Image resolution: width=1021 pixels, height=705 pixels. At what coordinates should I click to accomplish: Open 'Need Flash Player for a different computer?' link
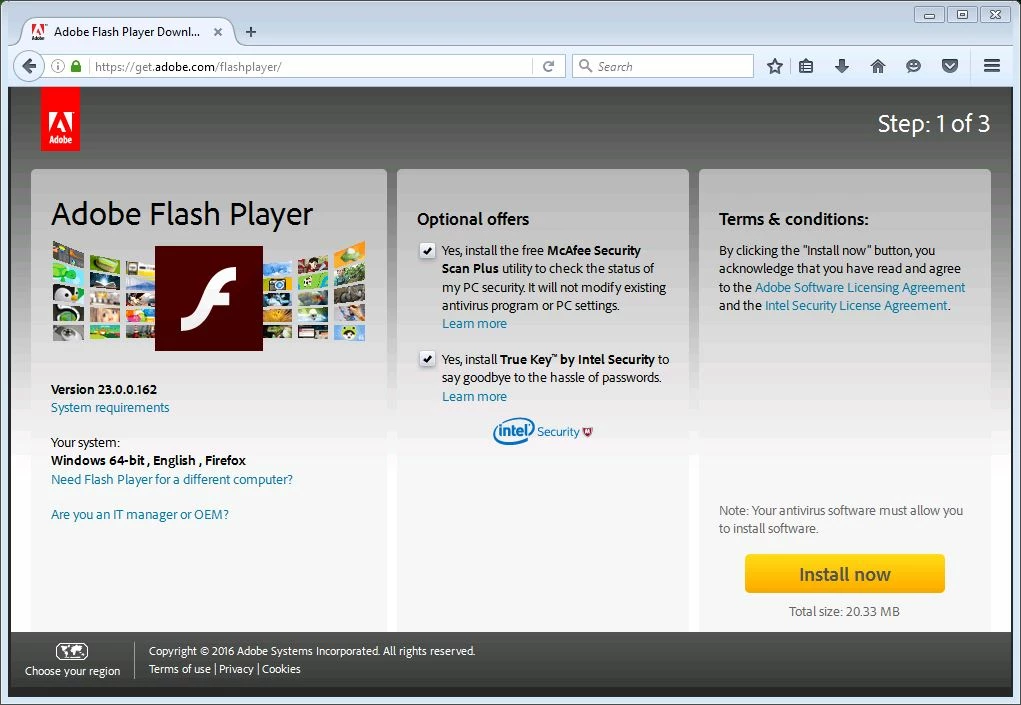pyautogui.click(x=172, y=480)
